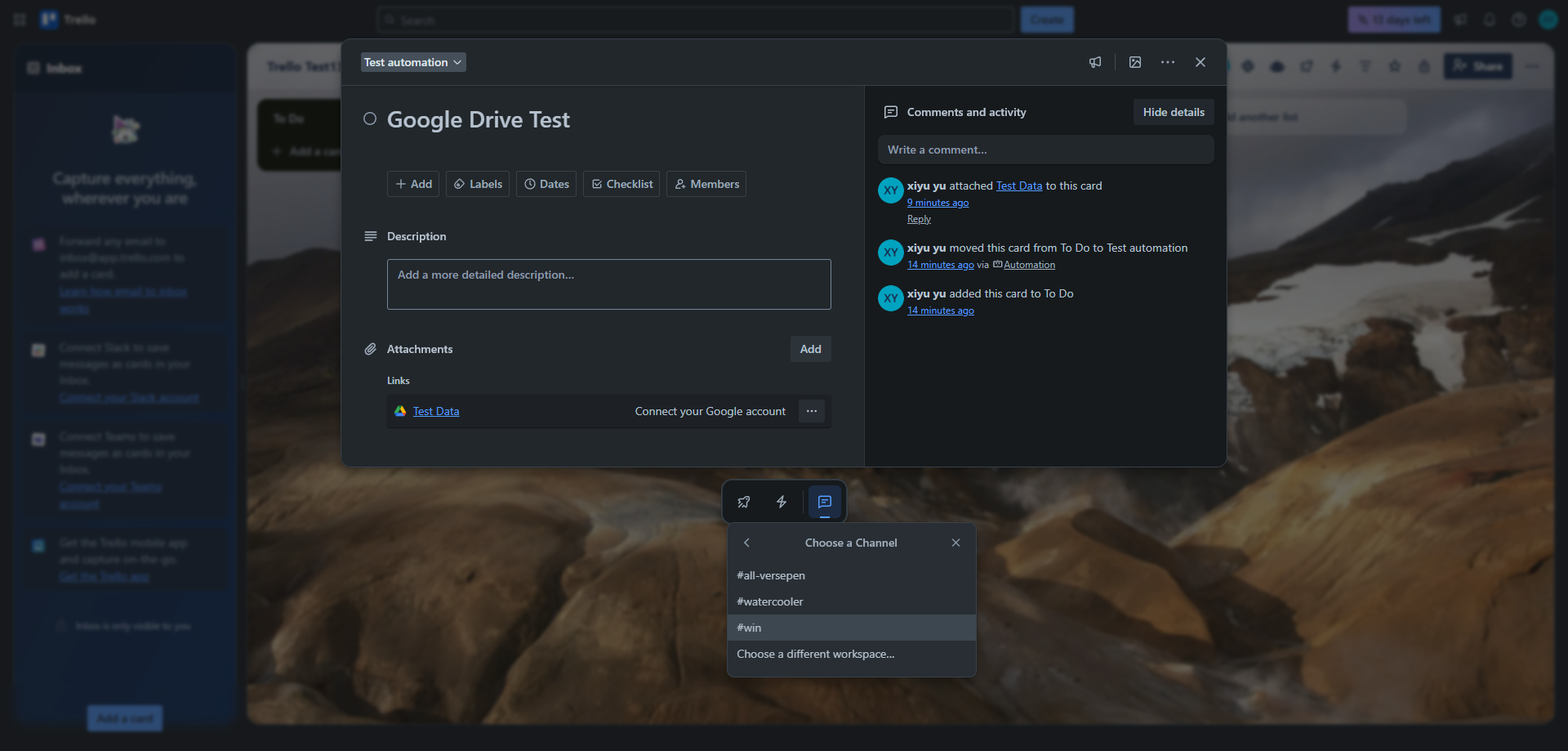Select the #watercooler channel

[852, 601]
